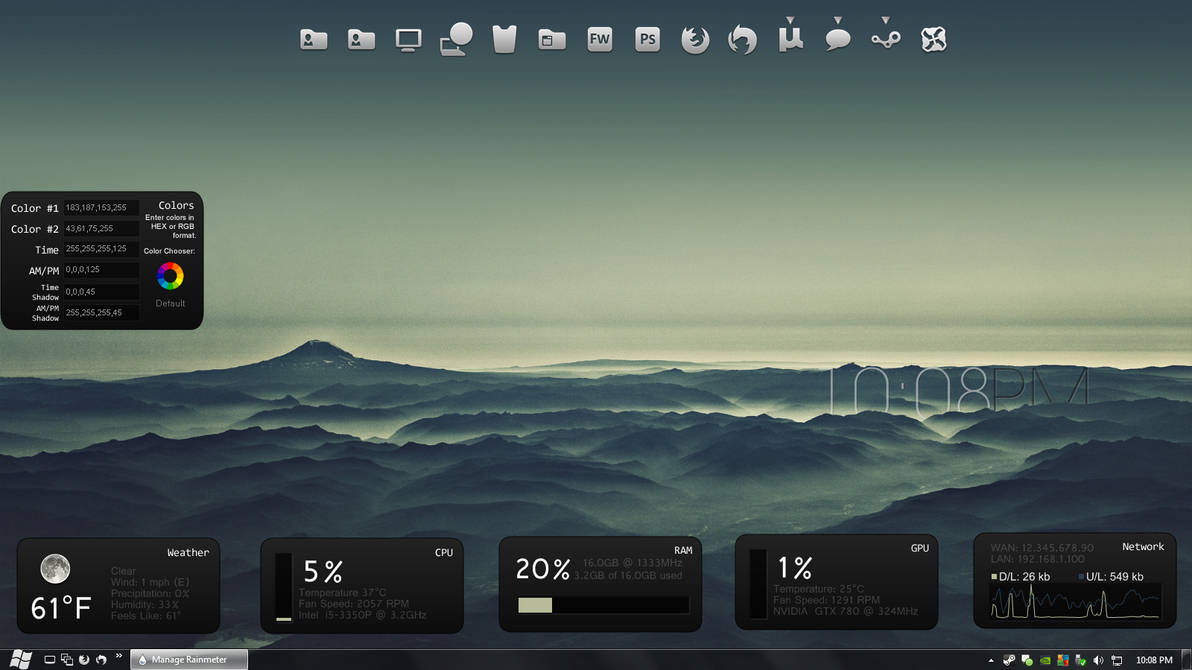Viewport: 1192px width, 670px height.
Task: Click the Safely Remove Hardware tray icon
Action: click(x=1080, y=660)
